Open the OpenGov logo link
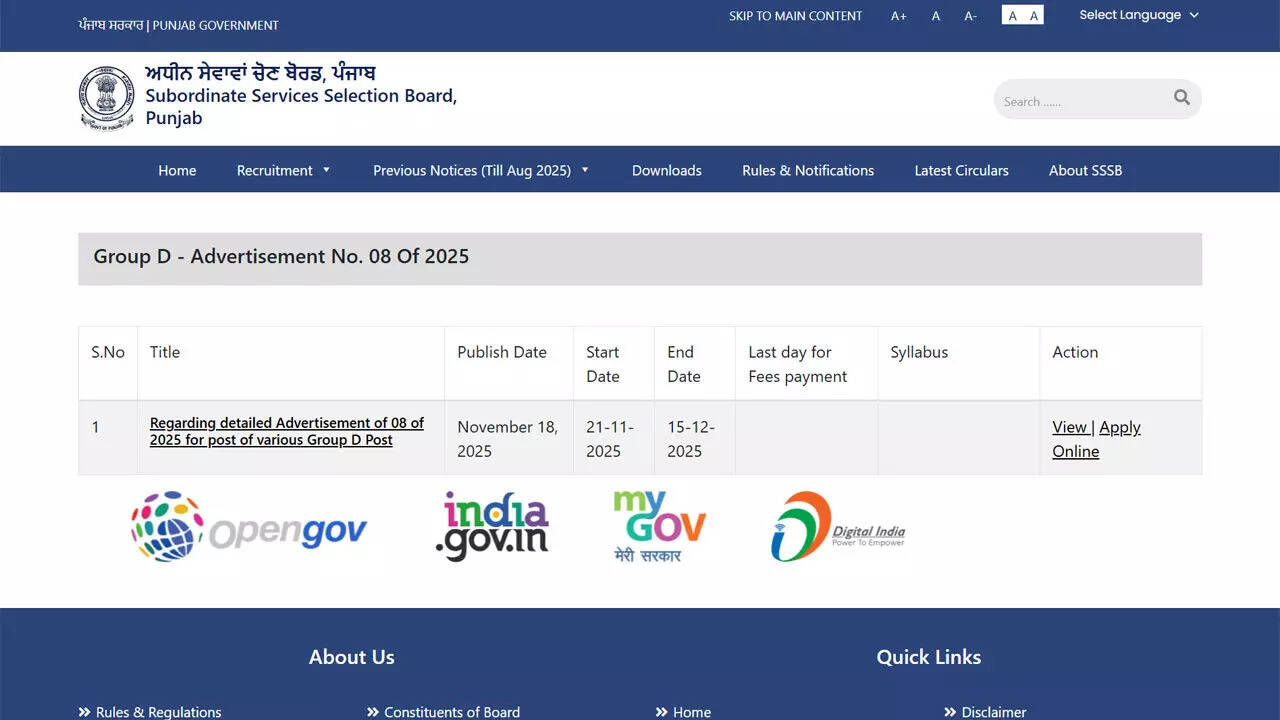The height and width of the screenshot is (720, 1280). click(x=249, y=527)
